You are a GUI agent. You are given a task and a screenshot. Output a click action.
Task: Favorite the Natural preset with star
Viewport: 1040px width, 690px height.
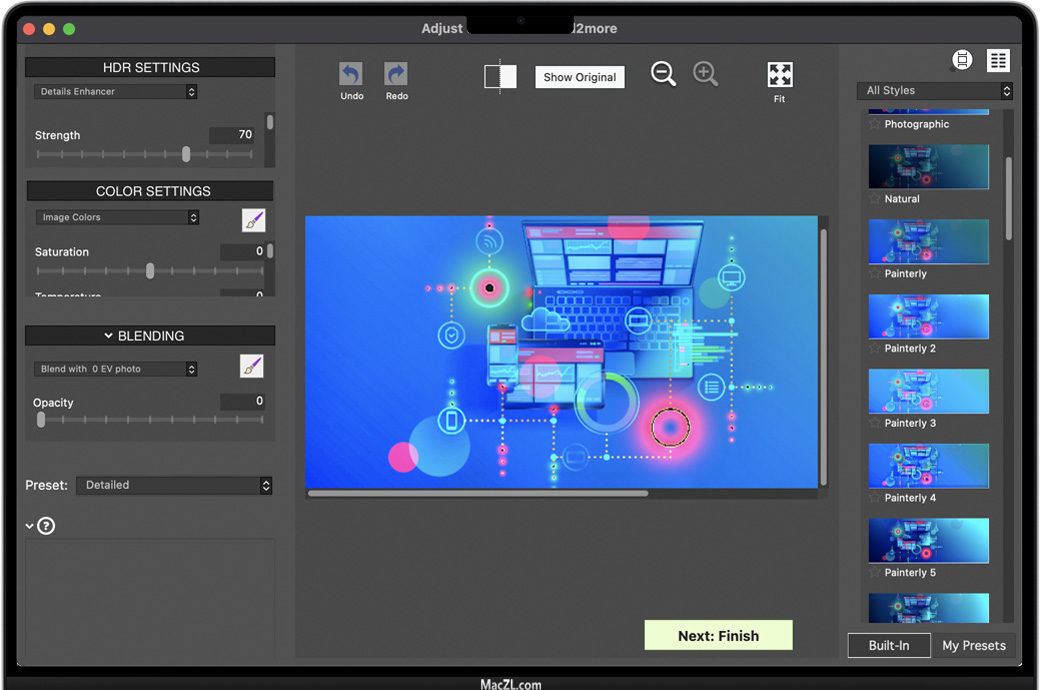tap(875, 199)
